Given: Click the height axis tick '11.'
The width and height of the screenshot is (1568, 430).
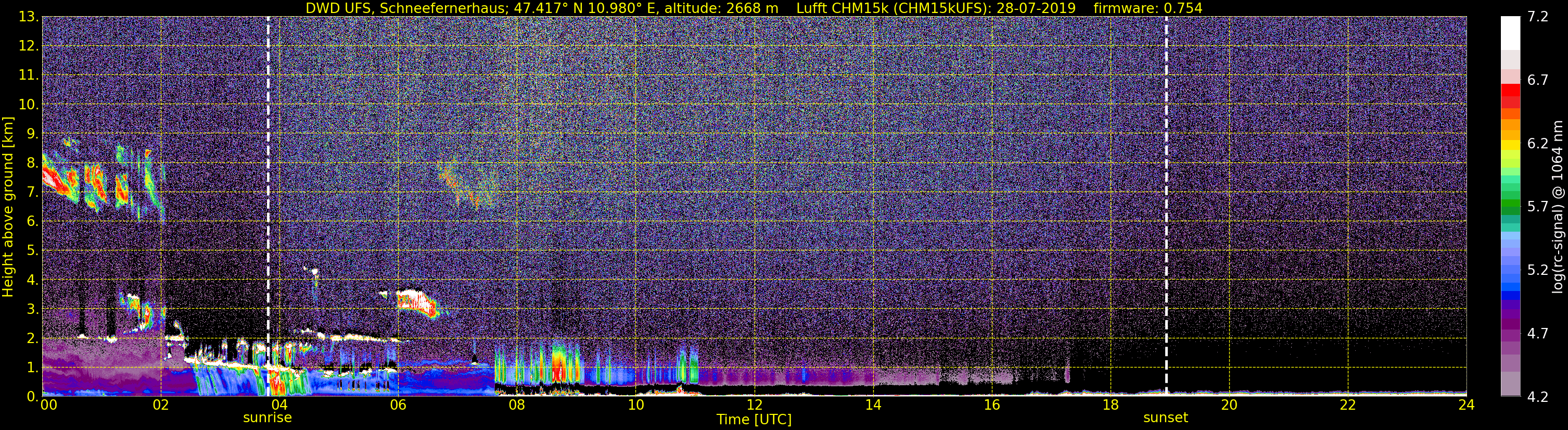Looking at the screenshot, I should point(28,75).
